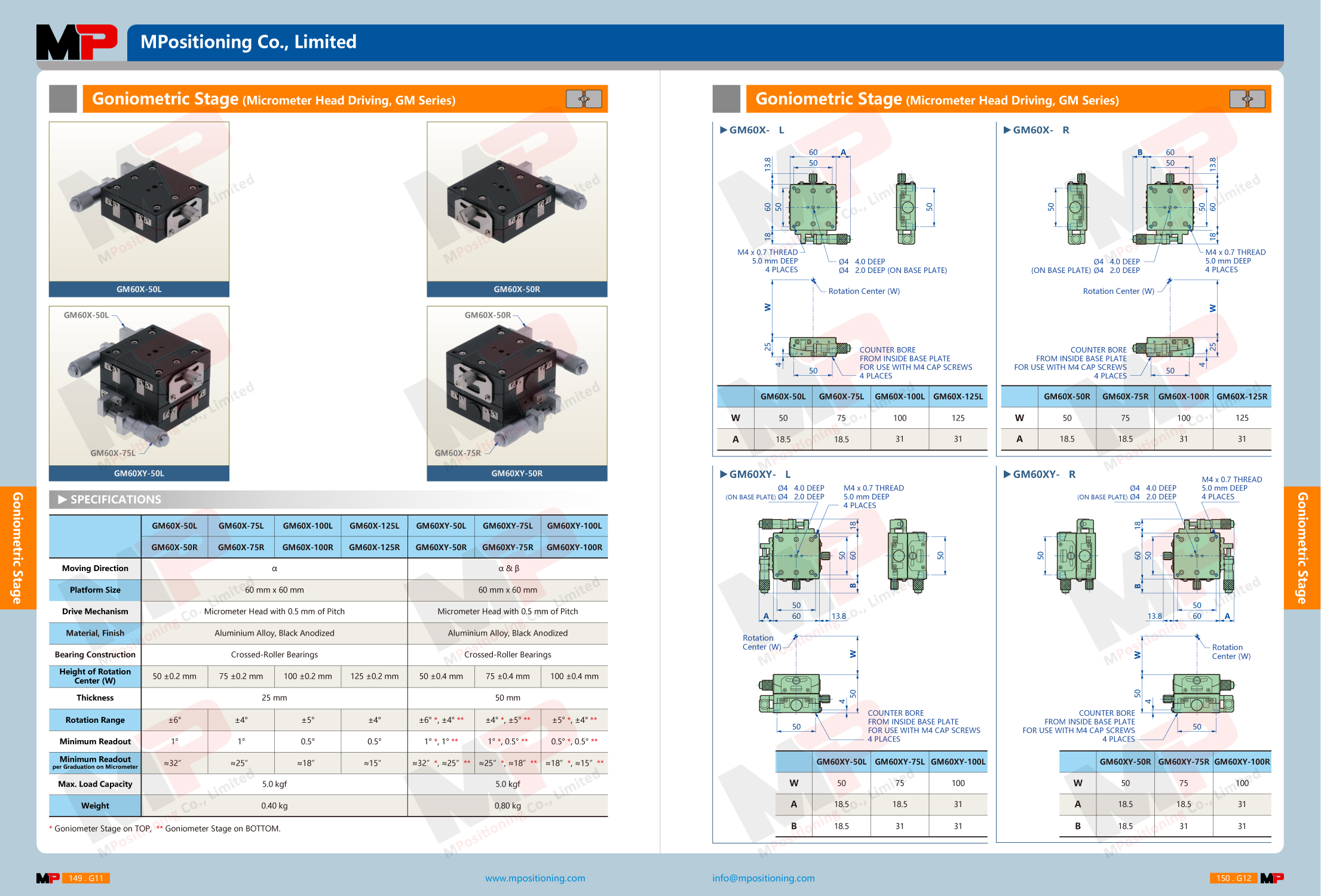Click the grey square beside right Goniometric Stage title
This screenshot has height=896, width=1321.
726,99
